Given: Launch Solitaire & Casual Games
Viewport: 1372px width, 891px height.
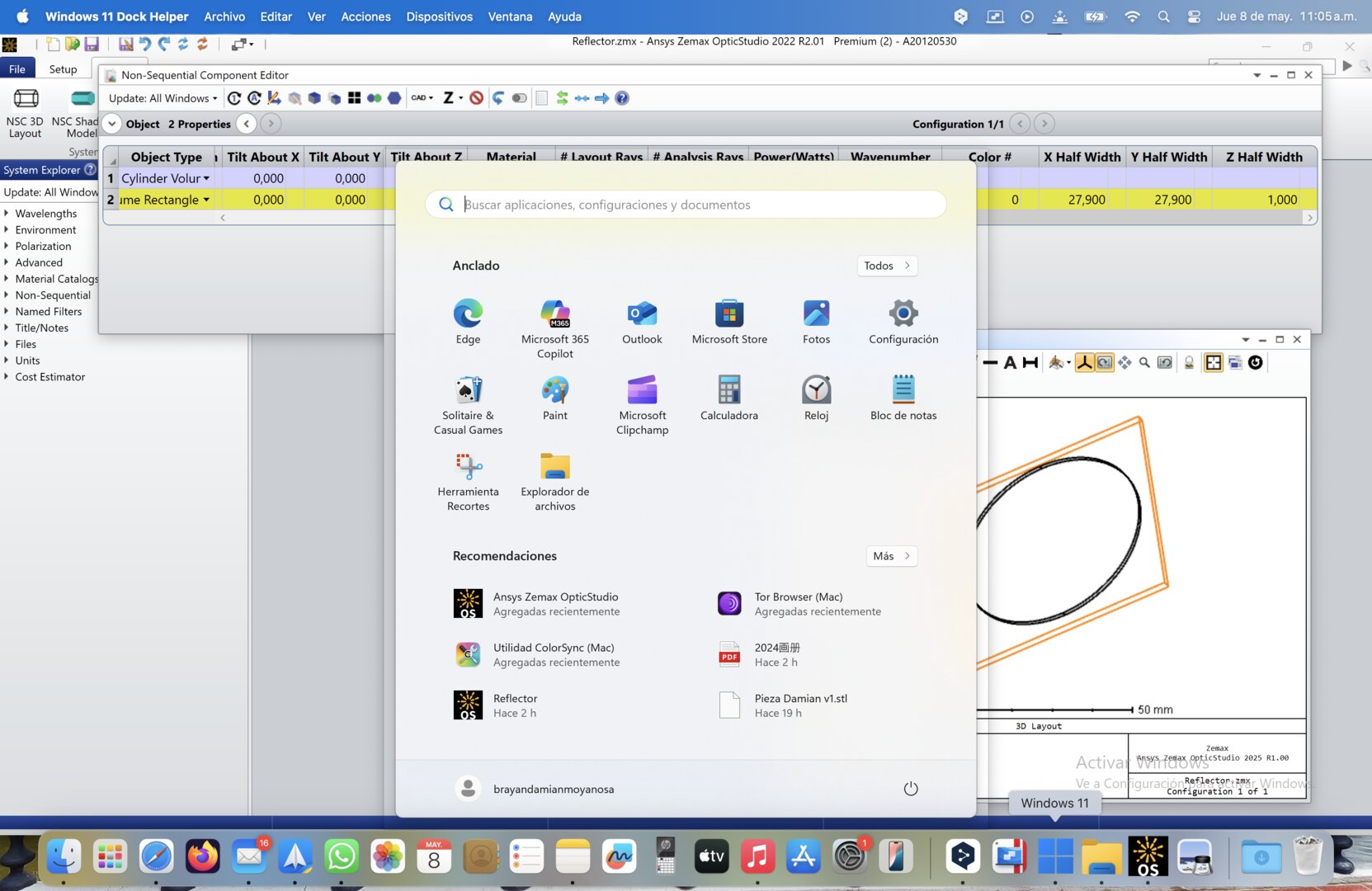Looking at the screenshot, I should point(468,405).
